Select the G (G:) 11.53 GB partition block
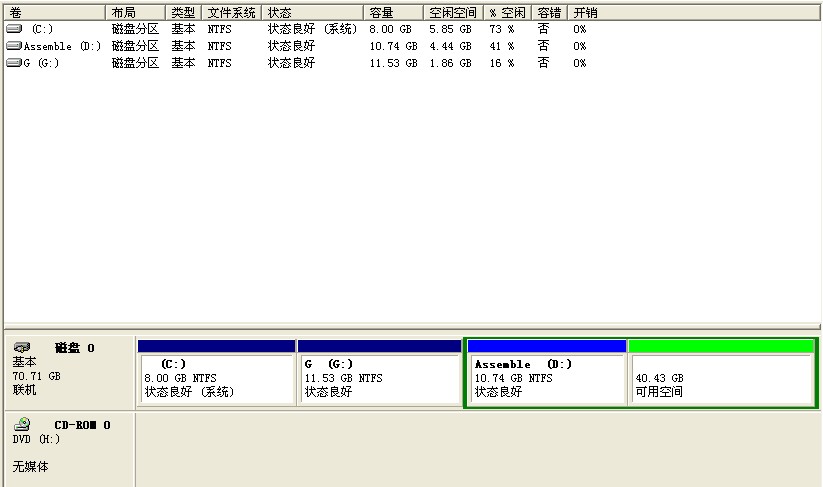The width and height of the screenshot is (823, 487). [x=379, y=379]
